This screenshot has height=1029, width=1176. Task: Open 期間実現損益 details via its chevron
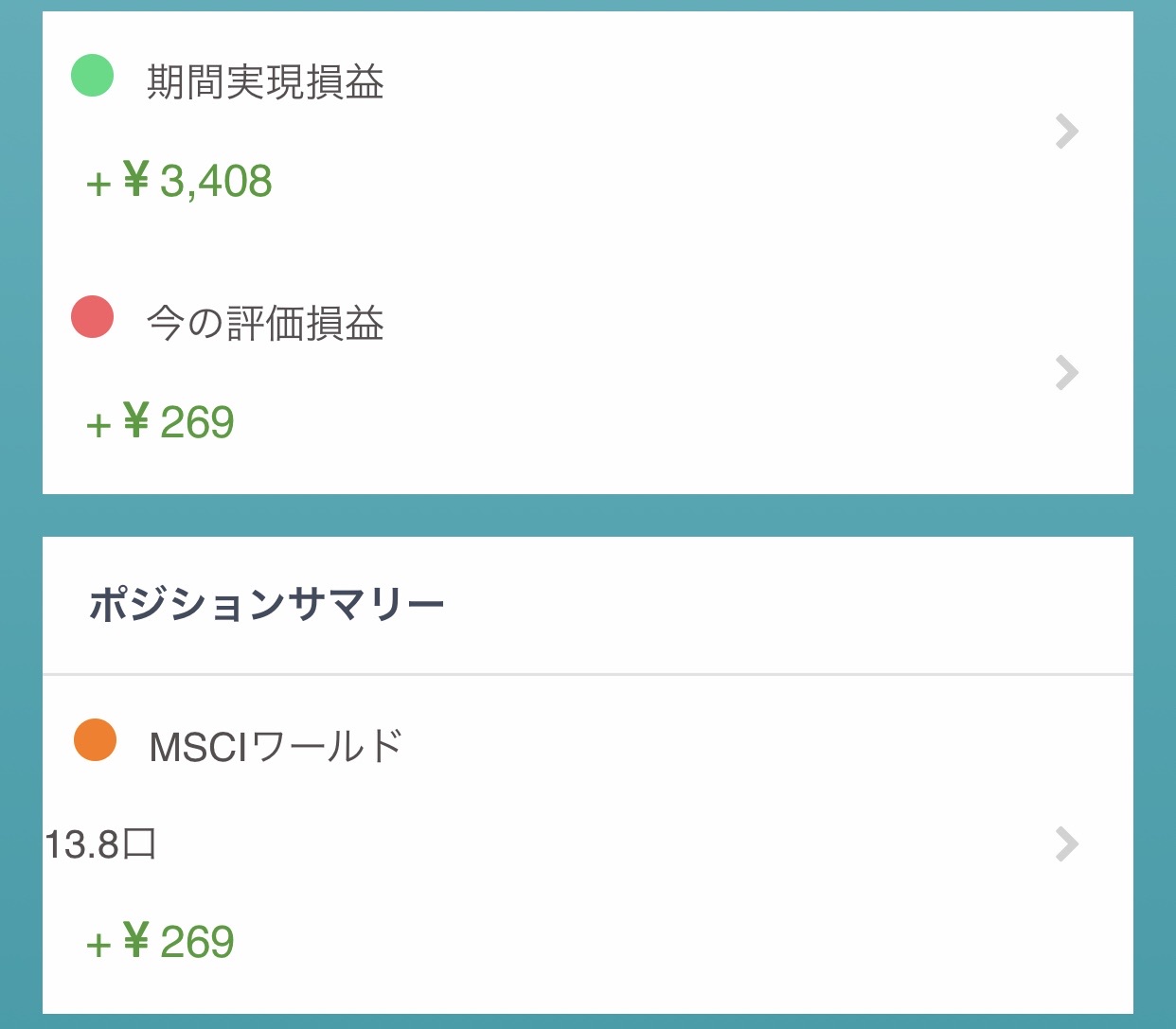click(x=1066, y=132)
